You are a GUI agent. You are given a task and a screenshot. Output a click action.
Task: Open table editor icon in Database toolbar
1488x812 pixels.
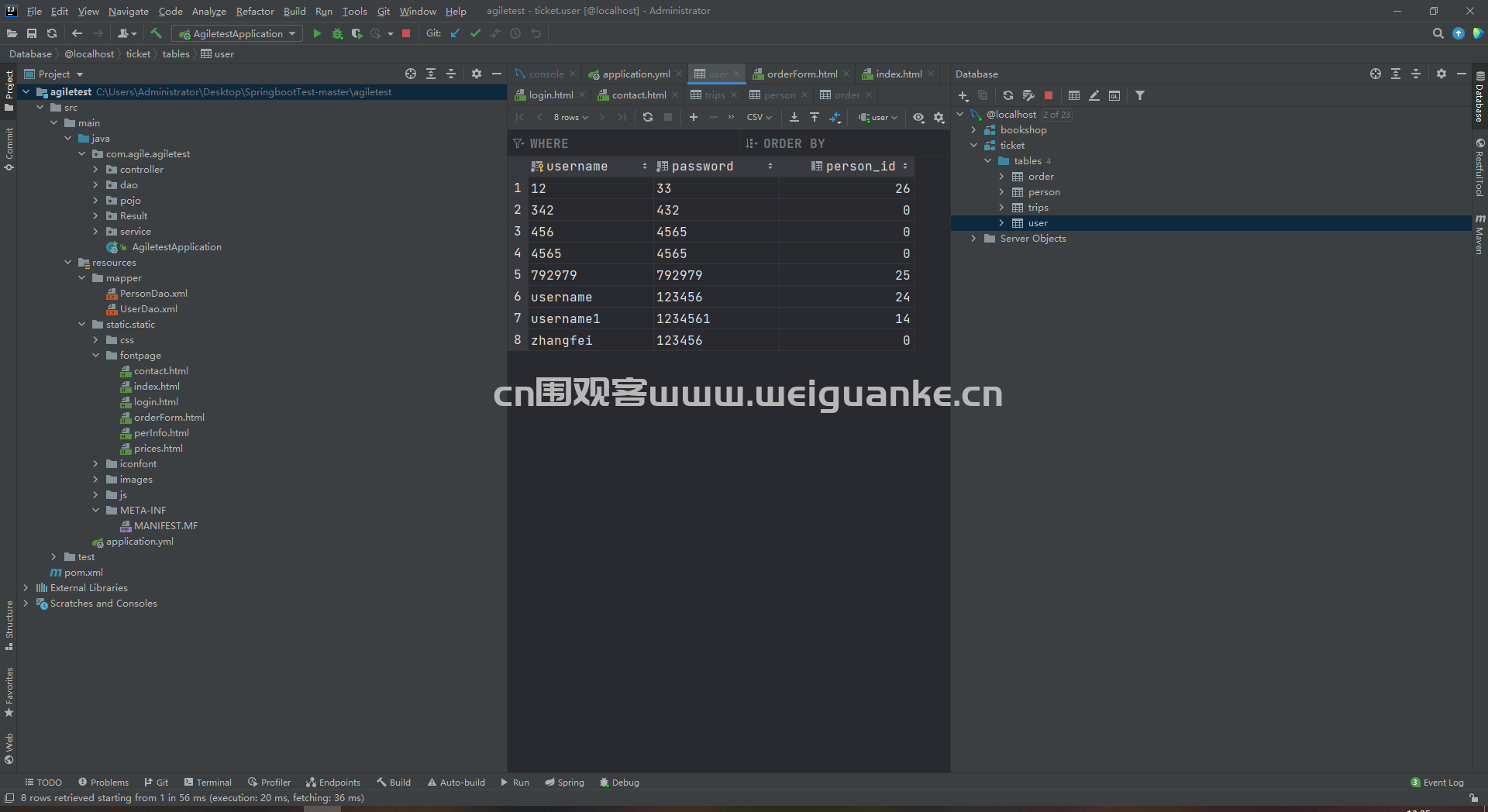pos(1074,95)
